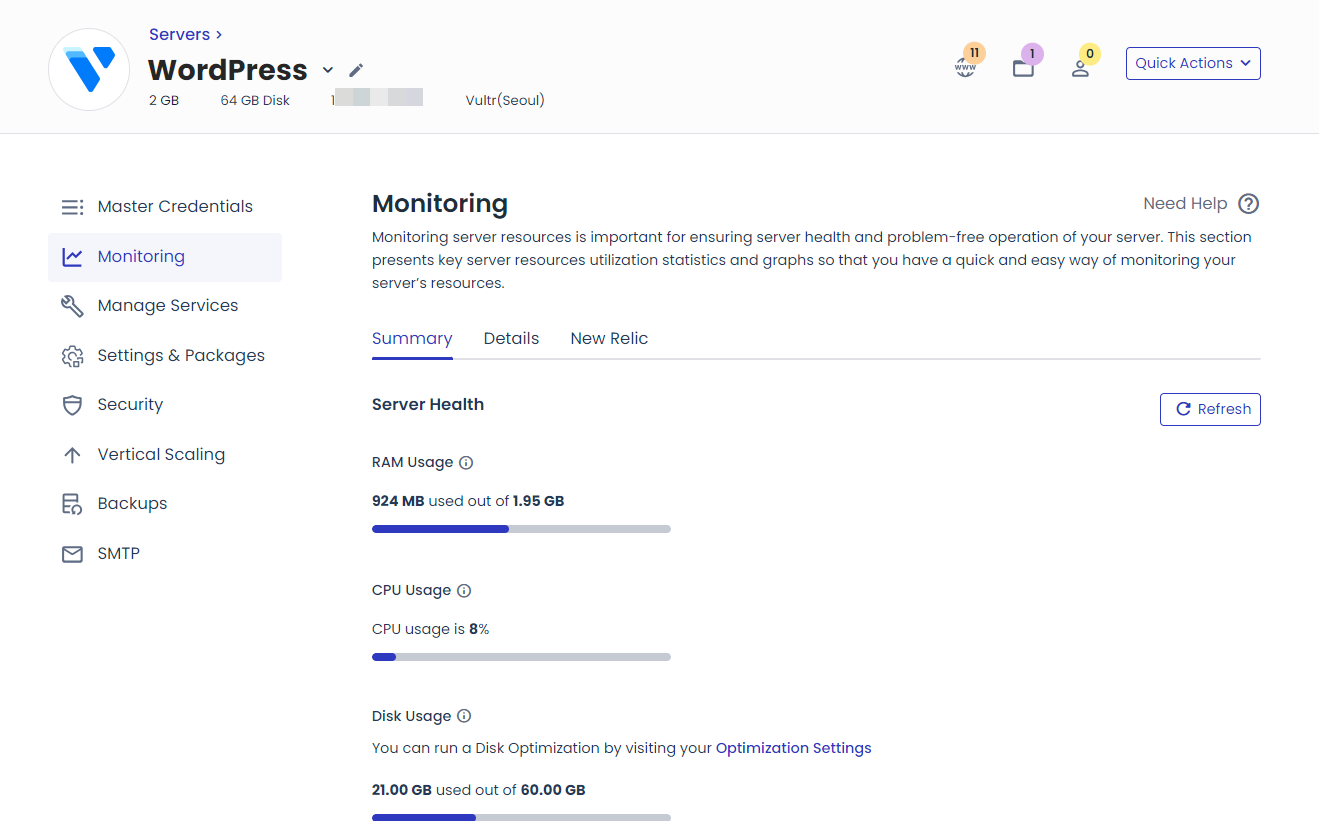This screenshot has width=1319, height=821.
Task: Click the SMTP envelope icon
Action: tap(72, 554)
